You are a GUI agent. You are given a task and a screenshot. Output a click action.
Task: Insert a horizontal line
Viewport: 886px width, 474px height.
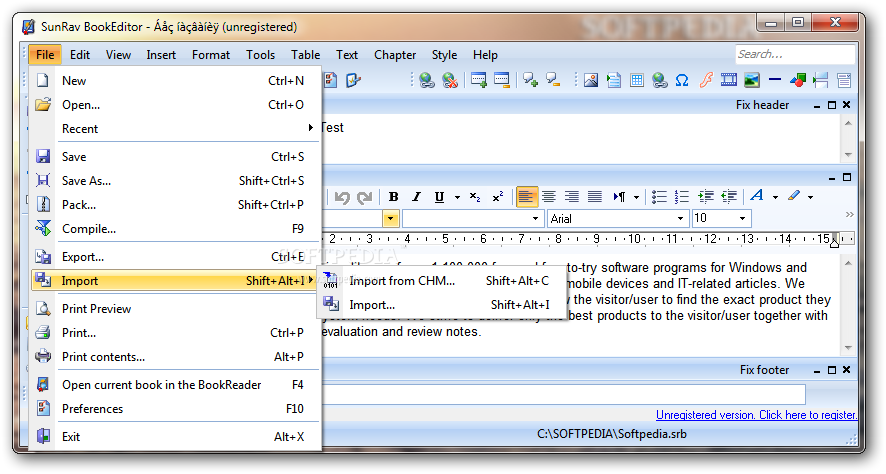point(775,80)
